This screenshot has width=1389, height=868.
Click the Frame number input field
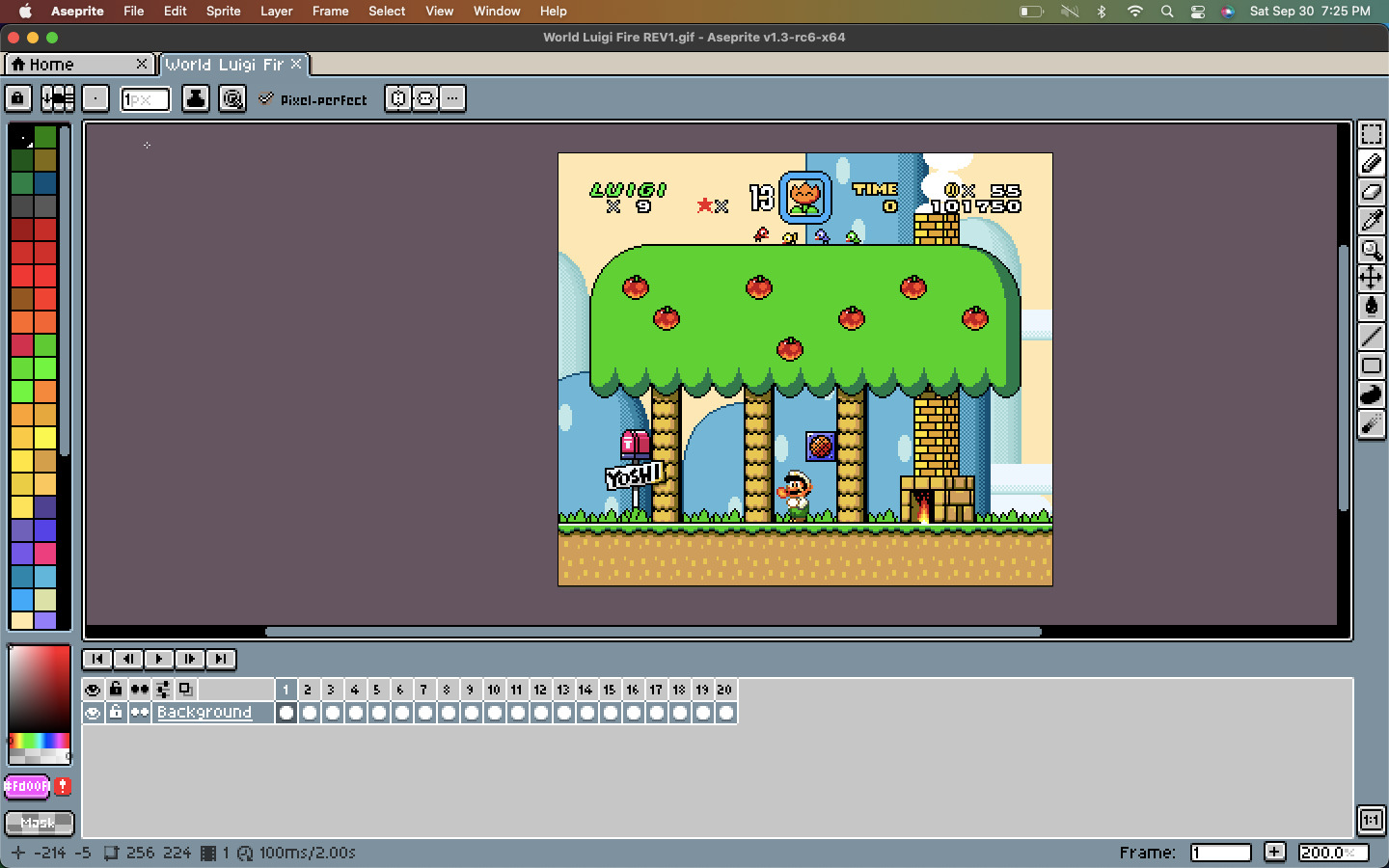[x=1220, y=853]
